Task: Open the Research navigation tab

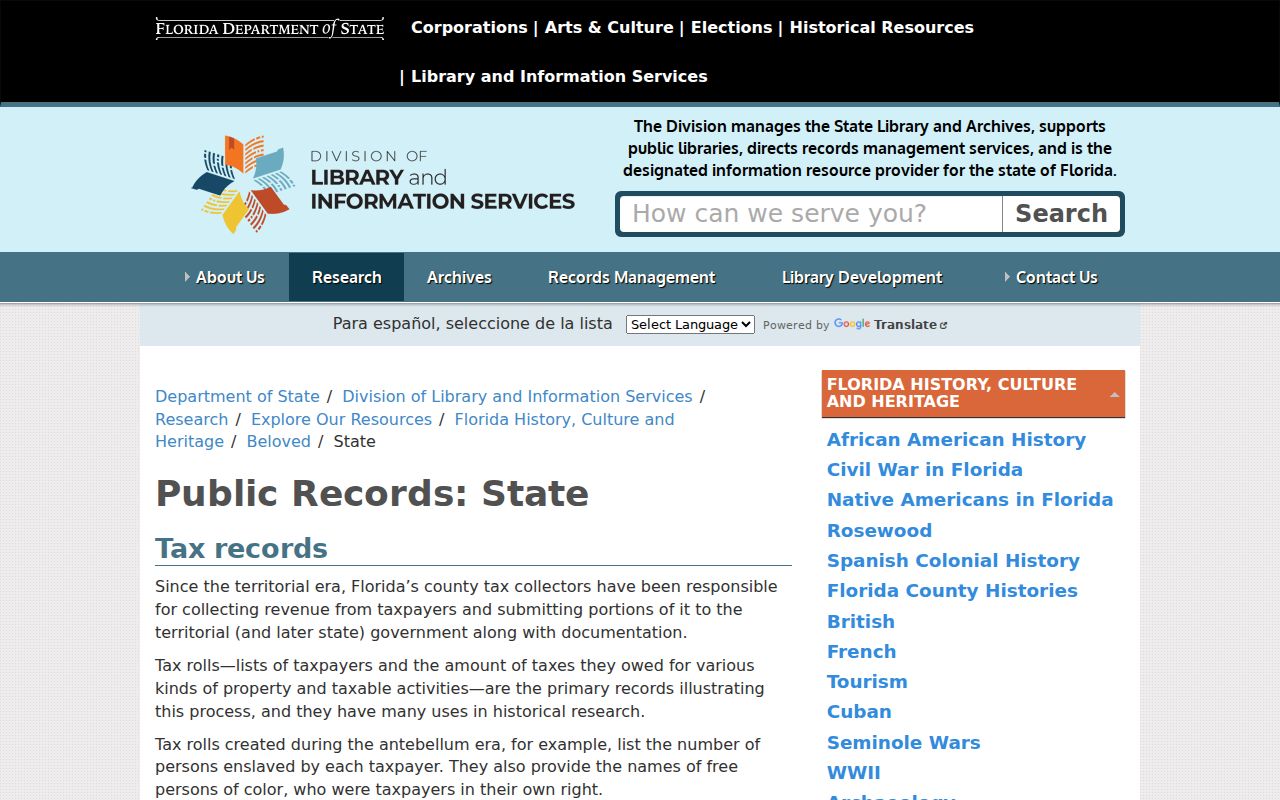Action: (346, 277)
